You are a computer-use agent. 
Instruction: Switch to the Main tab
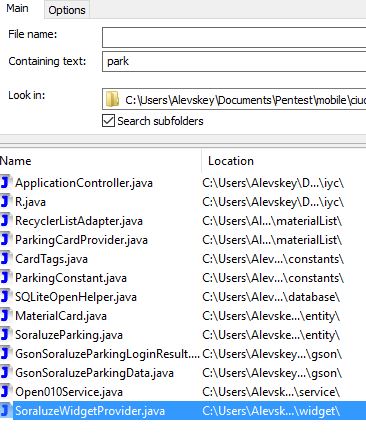click(x=17, y=8)
